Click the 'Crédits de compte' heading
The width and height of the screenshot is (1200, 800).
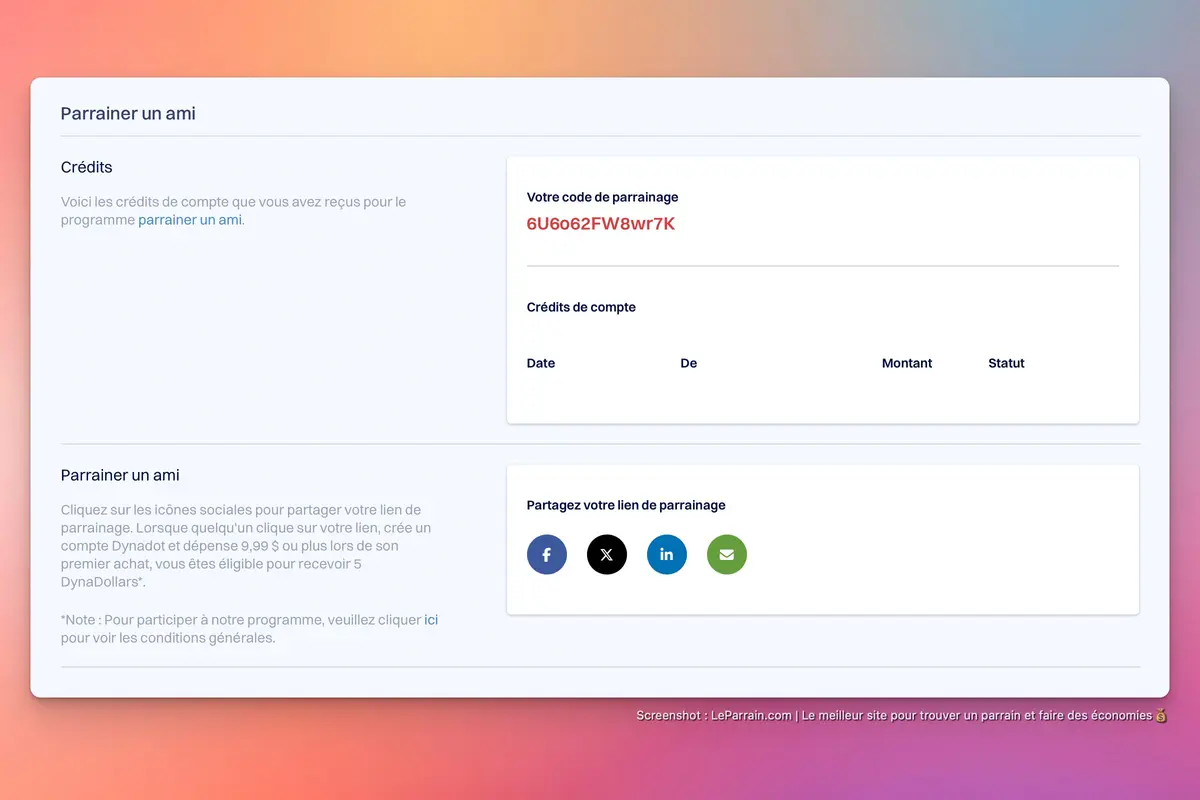coord(581,307)
